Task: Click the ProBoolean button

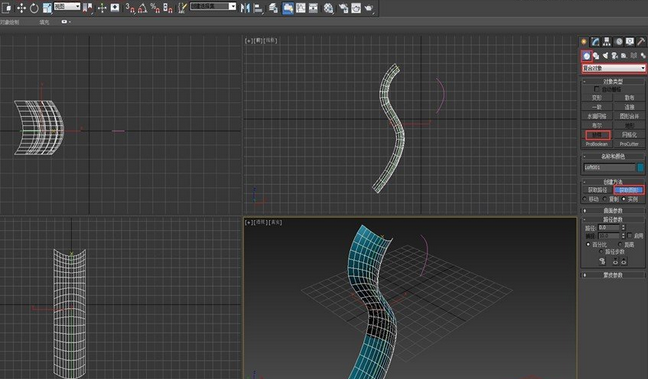Action: pos(597,144)
